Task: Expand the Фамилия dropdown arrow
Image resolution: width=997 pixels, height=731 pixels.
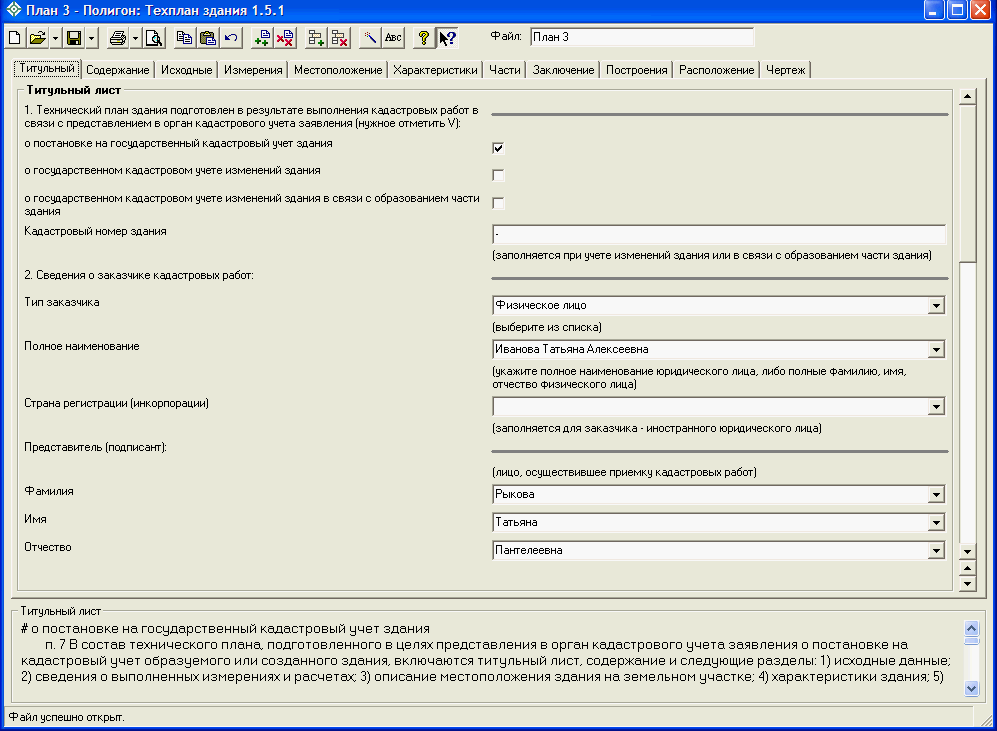Action: 936,495
